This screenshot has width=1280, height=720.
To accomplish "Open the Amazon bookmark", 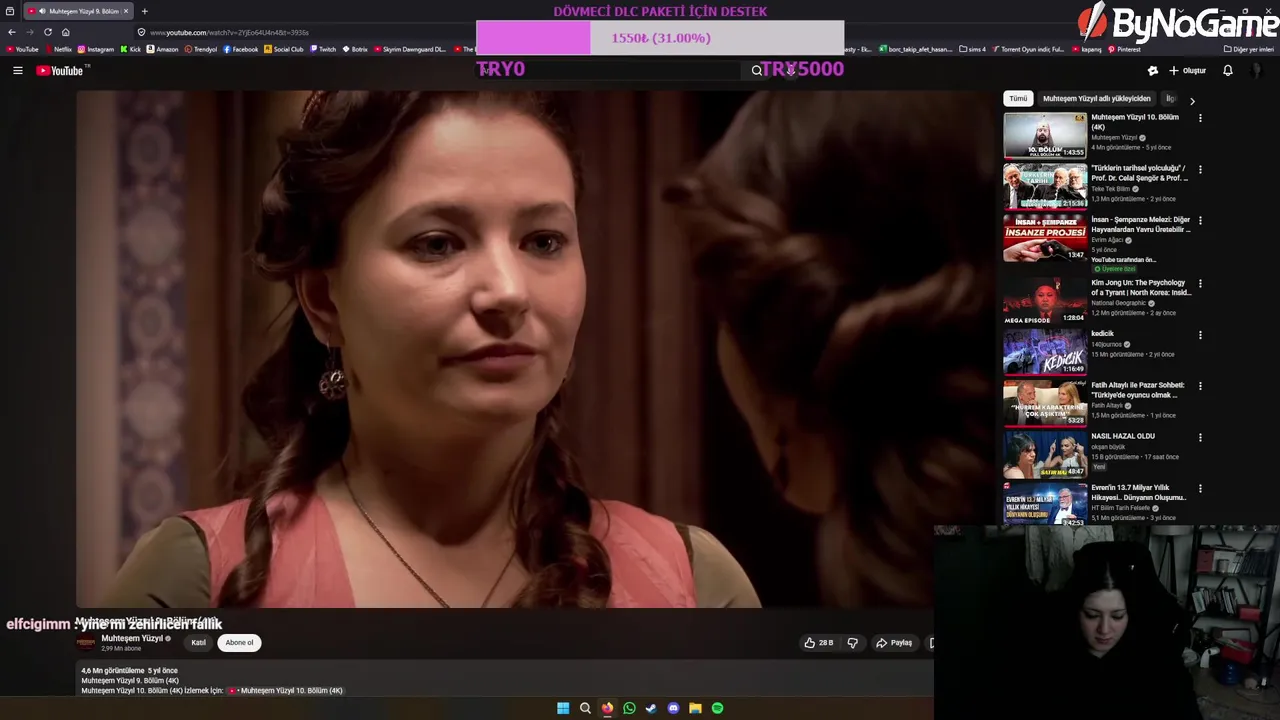I will [163, 49].
